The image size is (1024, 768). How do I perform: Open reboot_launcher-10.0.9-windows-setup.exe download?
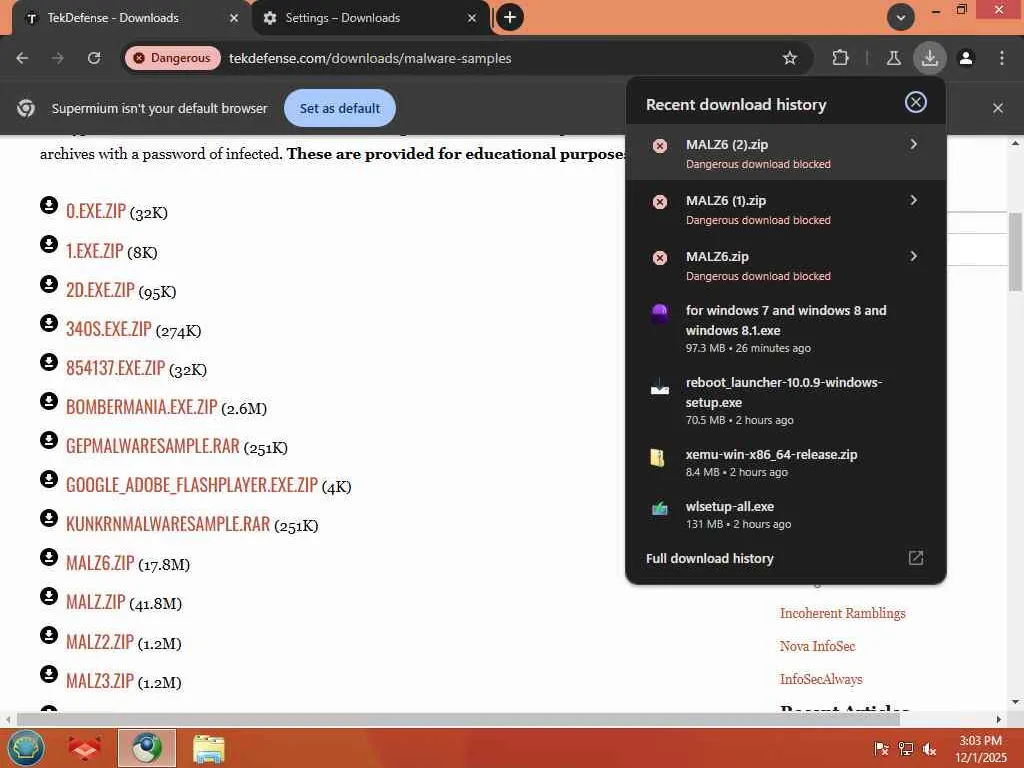786,400
